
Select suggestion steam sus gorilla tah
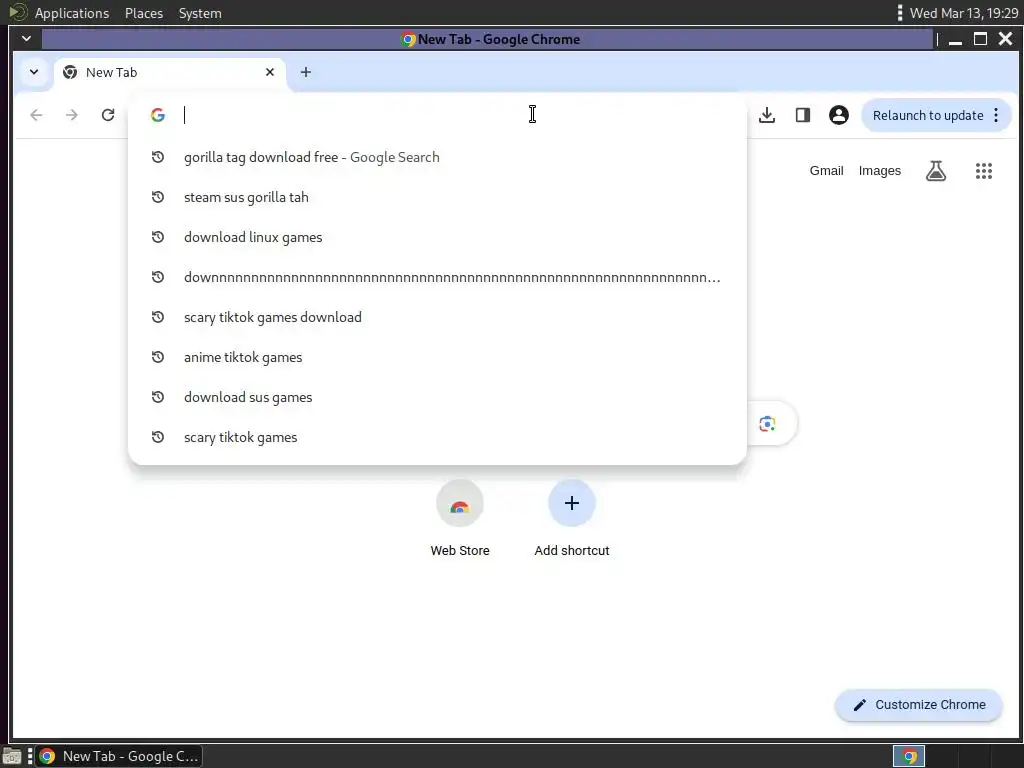438,197
